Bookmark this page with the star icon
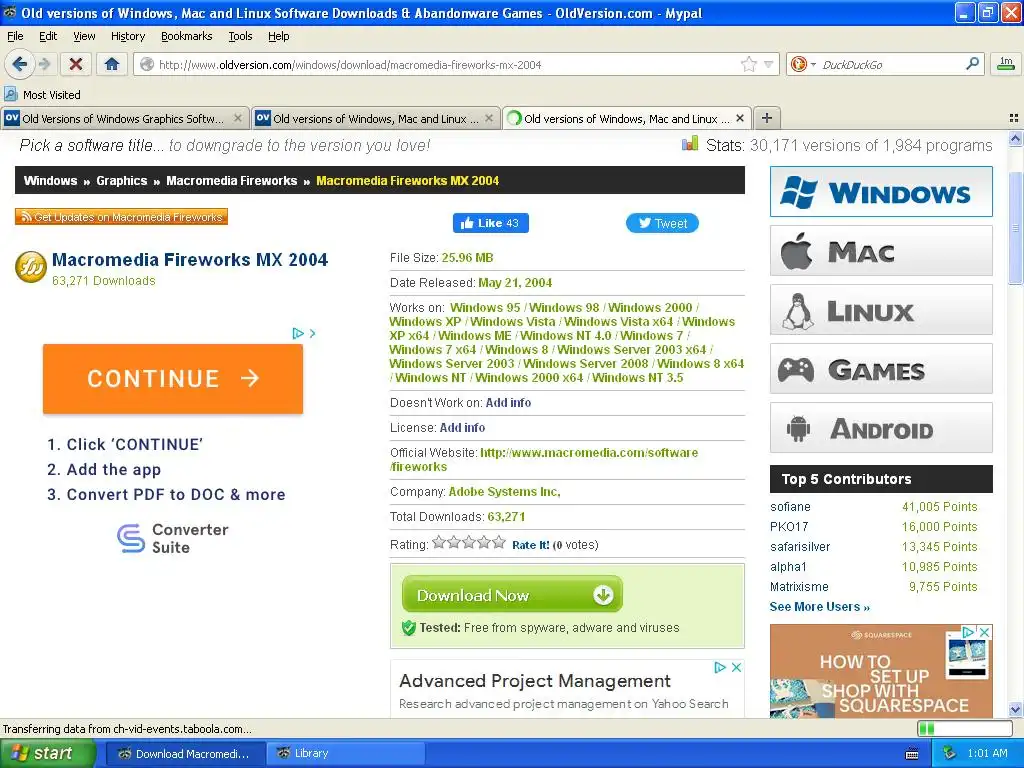Image resolution: width=1024 pixels, height=768 pixels. [748, 64]
